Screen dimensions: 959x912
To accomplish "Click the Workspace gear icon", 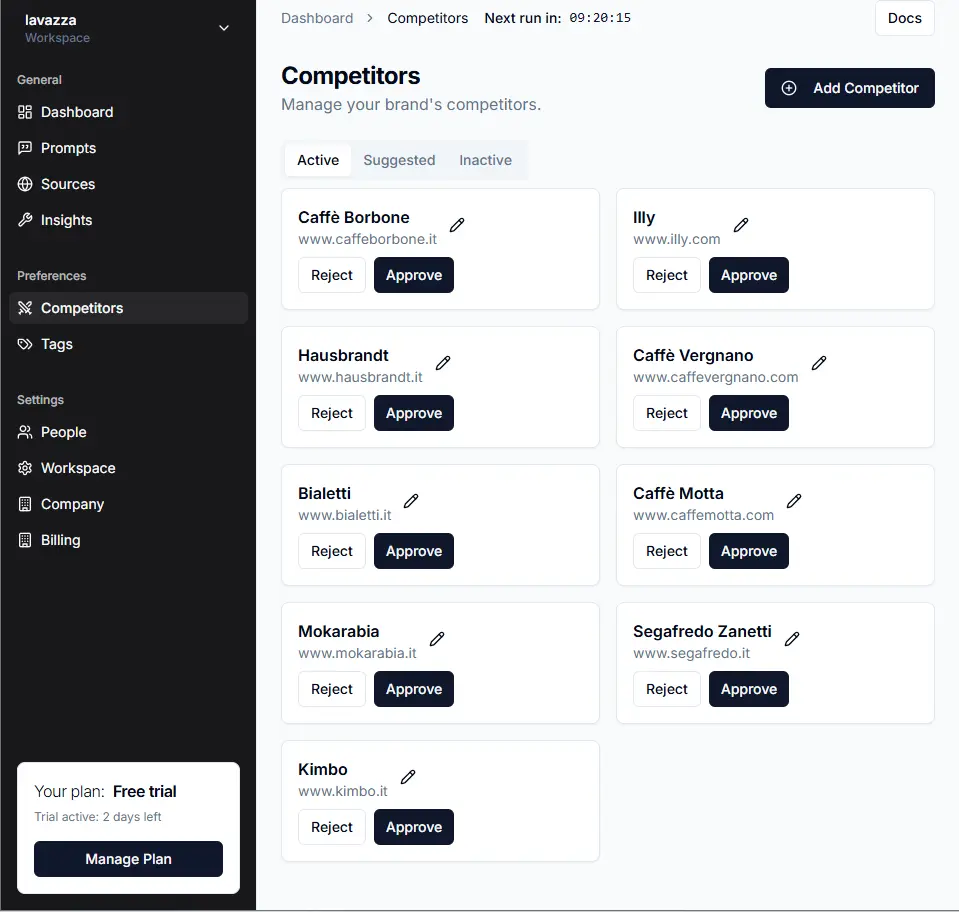I will point(24,468).
